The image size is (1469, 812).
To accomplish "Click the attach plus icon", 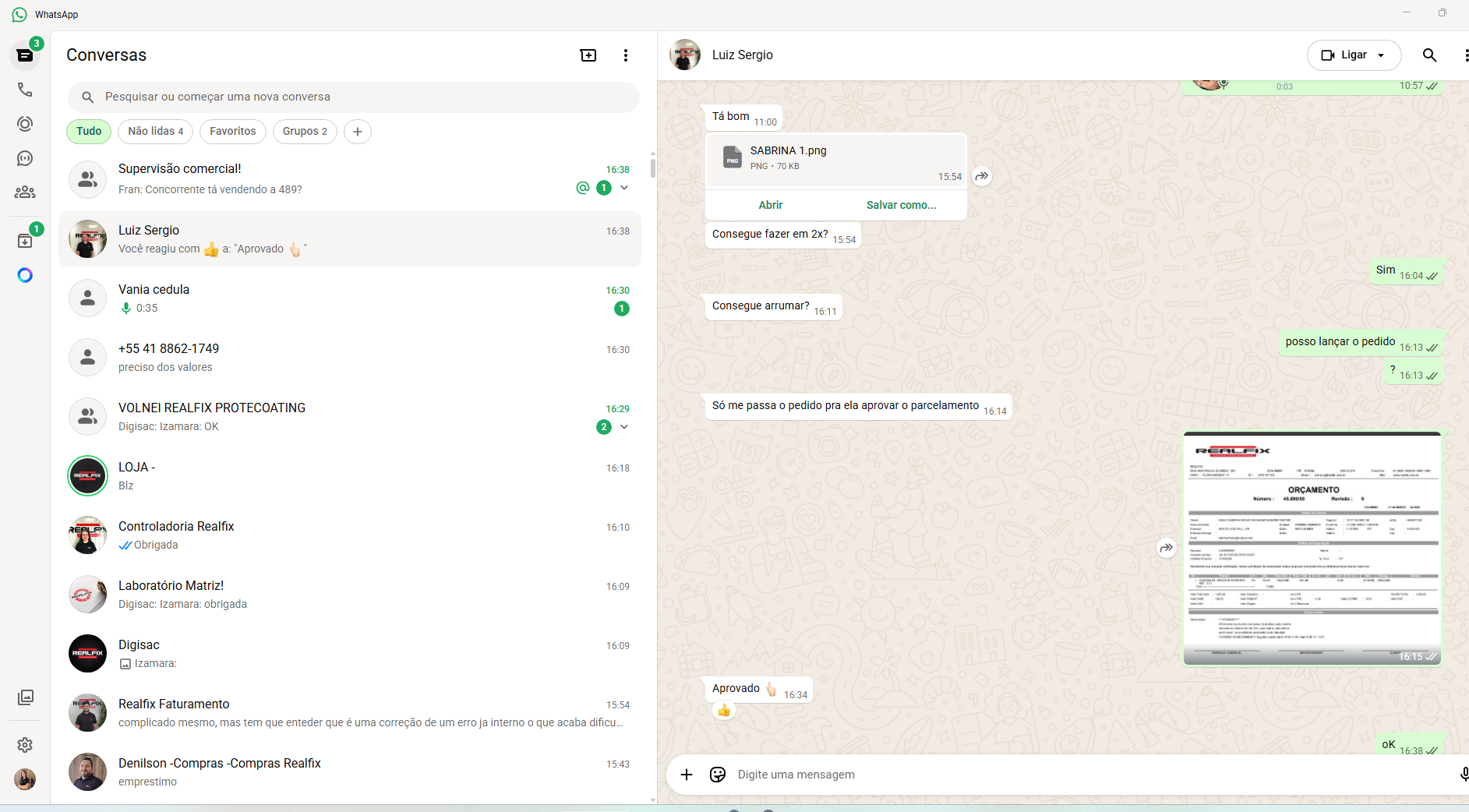I will tap(687, 775).
